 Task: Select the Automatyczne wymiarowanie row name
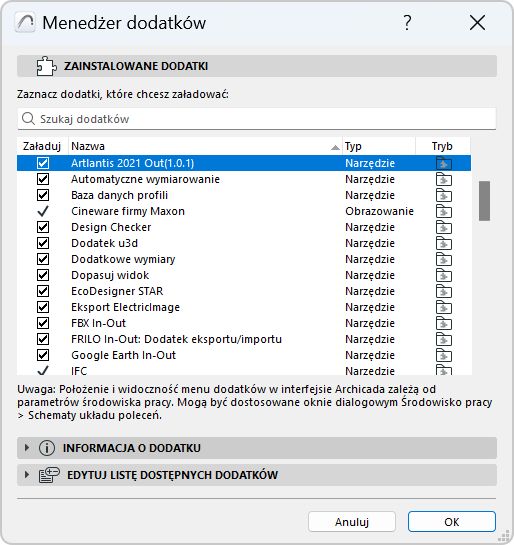pos(145,179)
